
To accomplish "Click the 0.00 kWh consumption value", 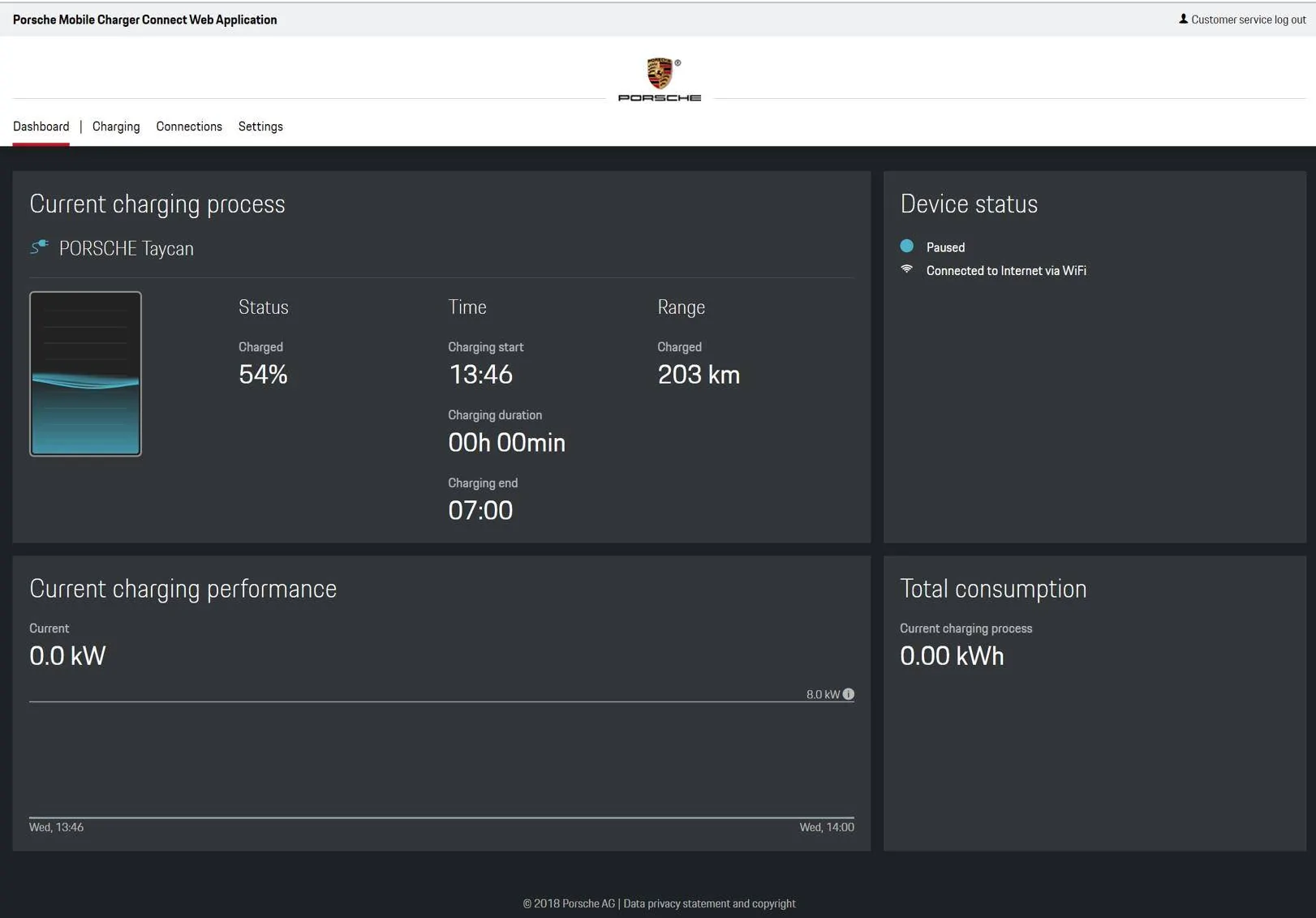I will 952,656.
